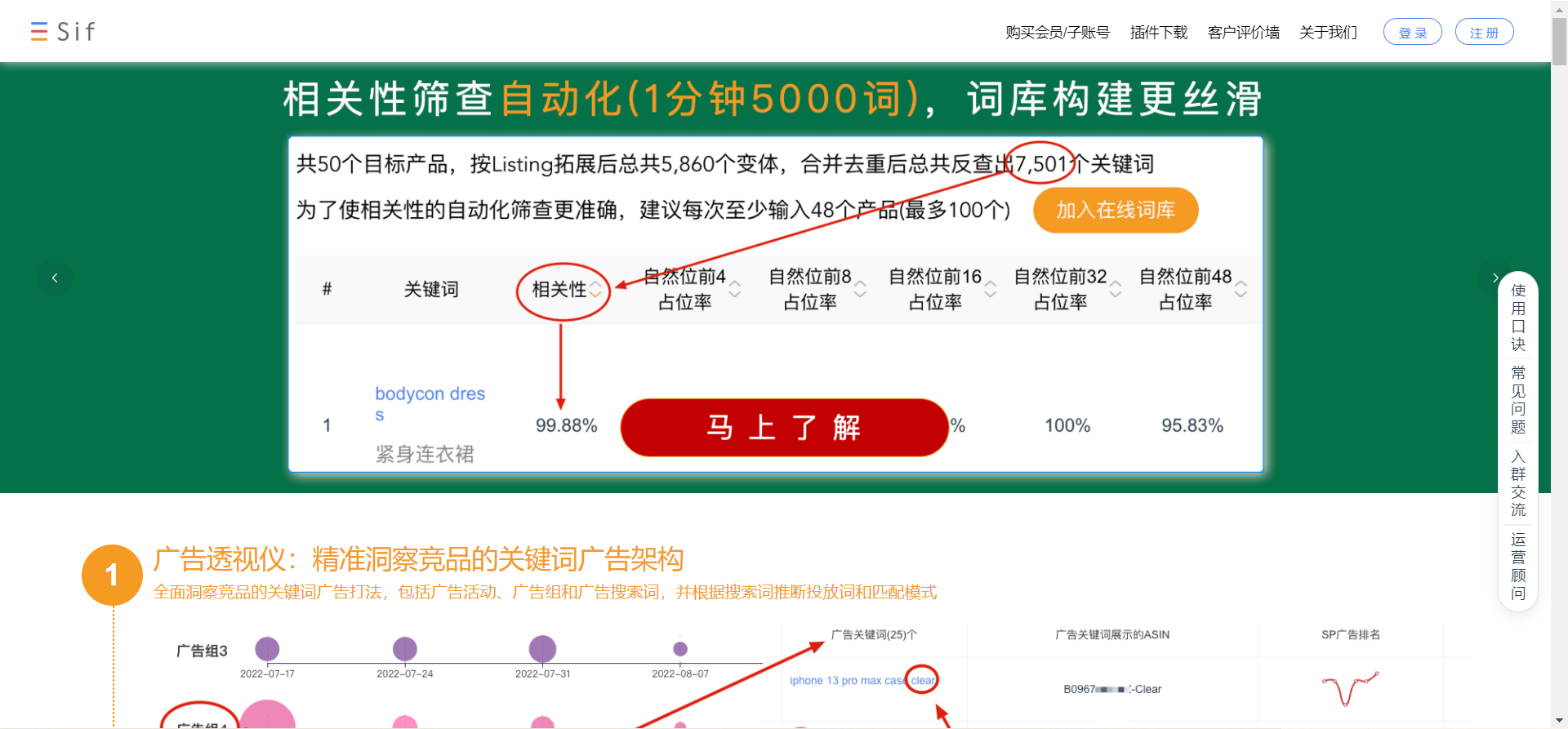Click the 注册 button
Screen dimensions: 1568x729
point(1485,32)
